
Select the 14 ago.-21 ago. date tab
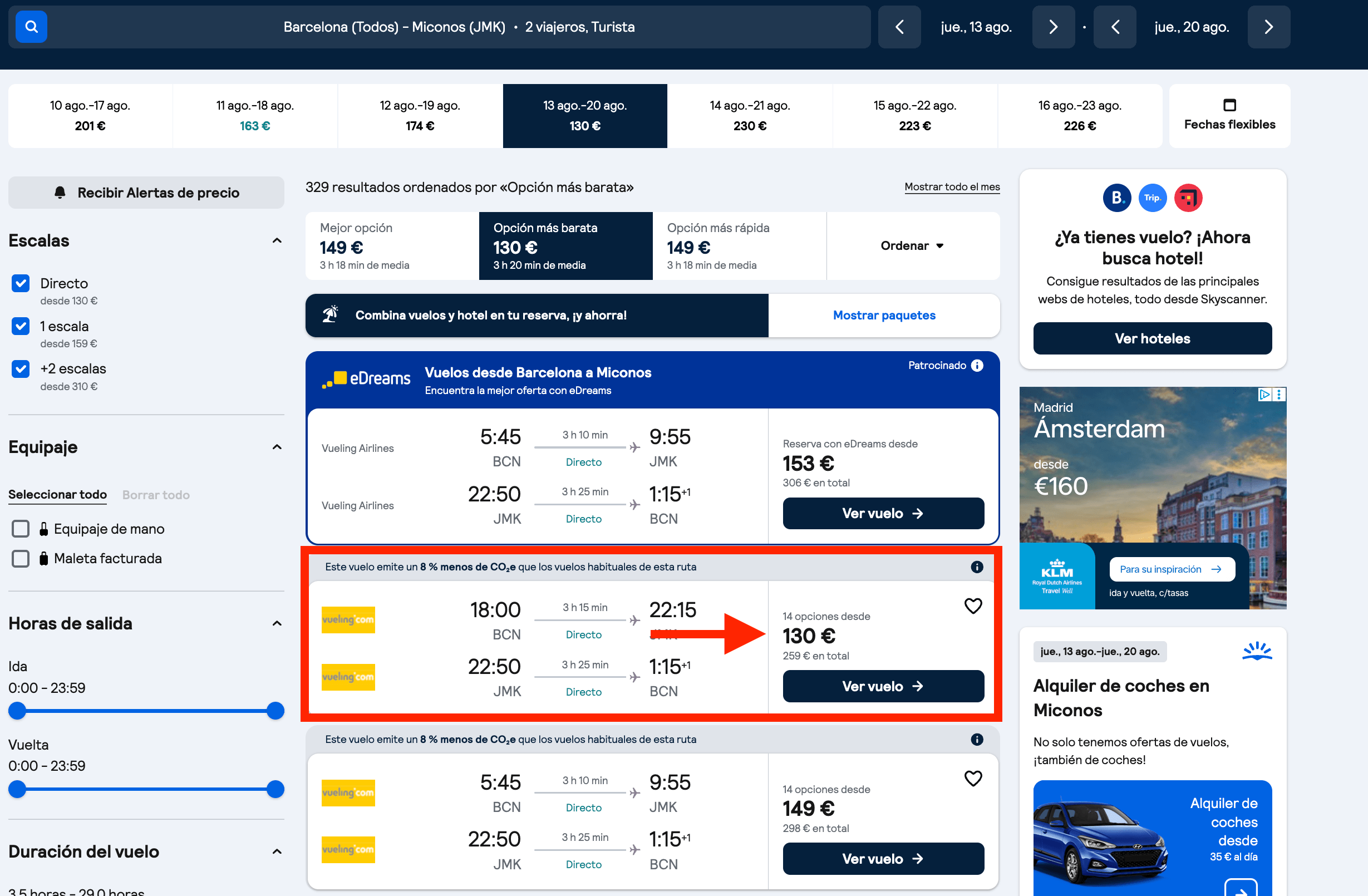[x=750, y=116]
